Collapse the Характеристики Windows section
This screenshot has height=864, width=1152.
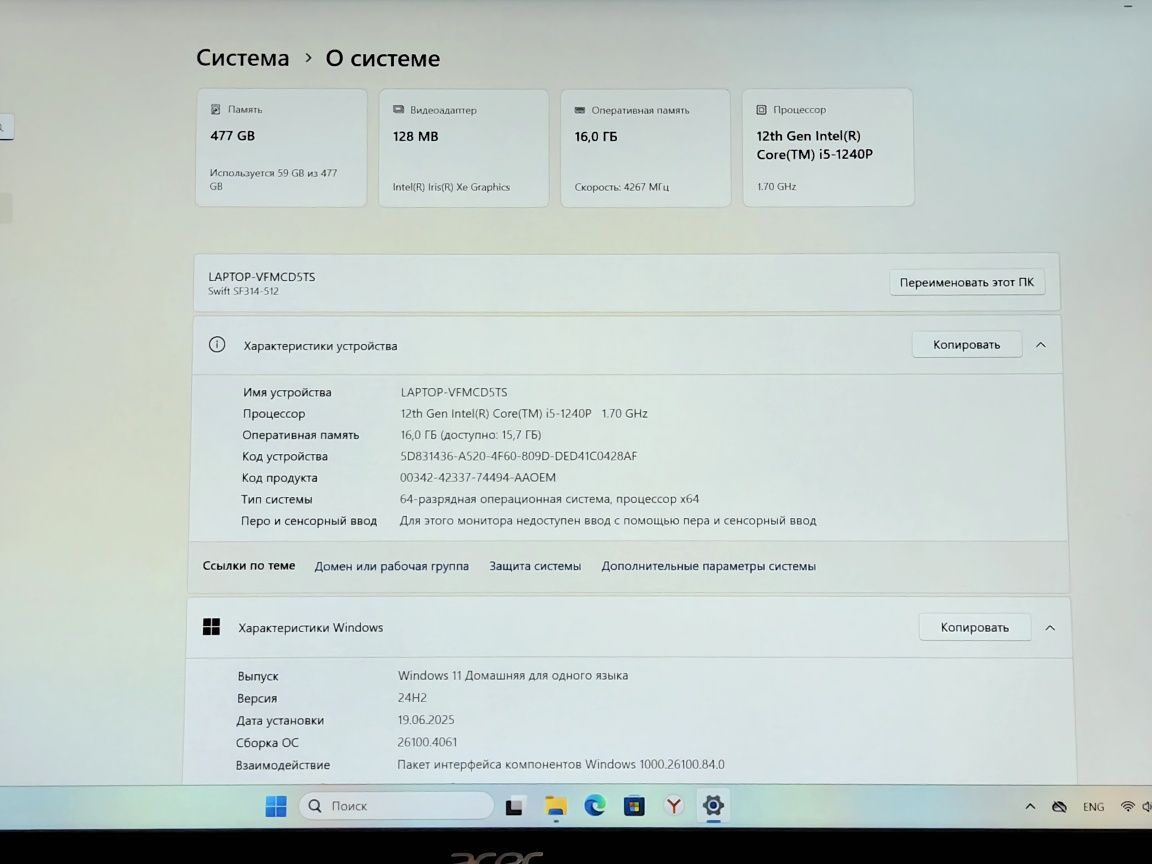click(x=1050, y=627)
